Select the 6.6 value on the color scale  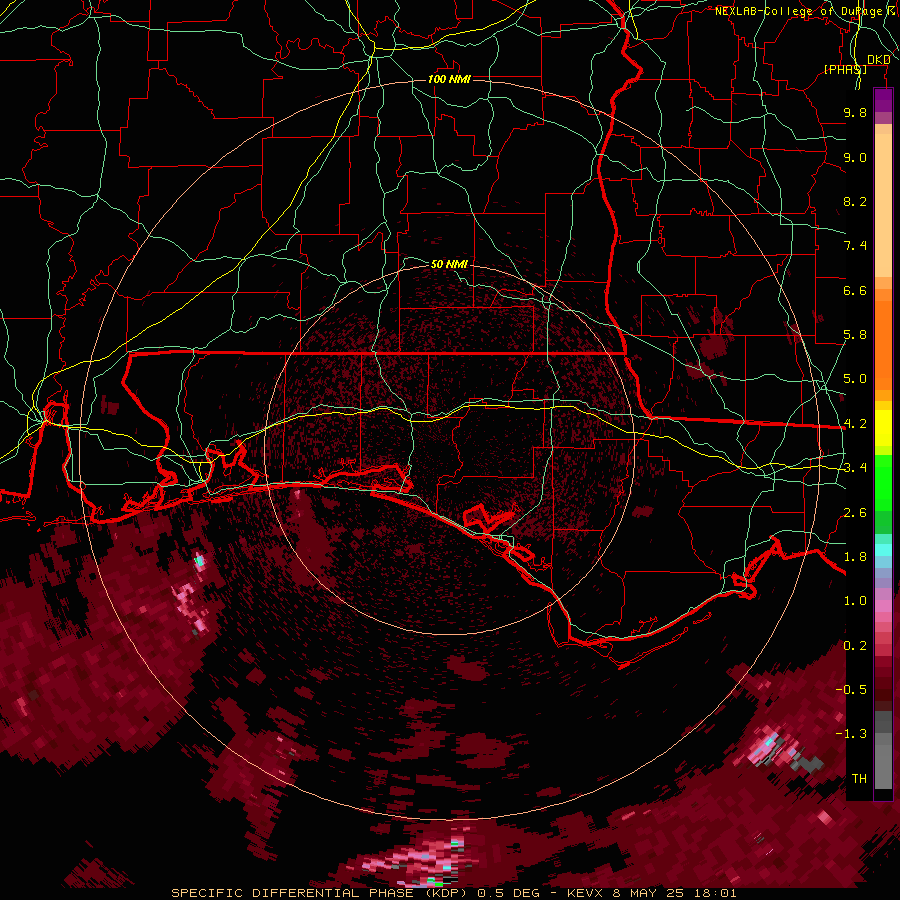click(x=855, y=290)
